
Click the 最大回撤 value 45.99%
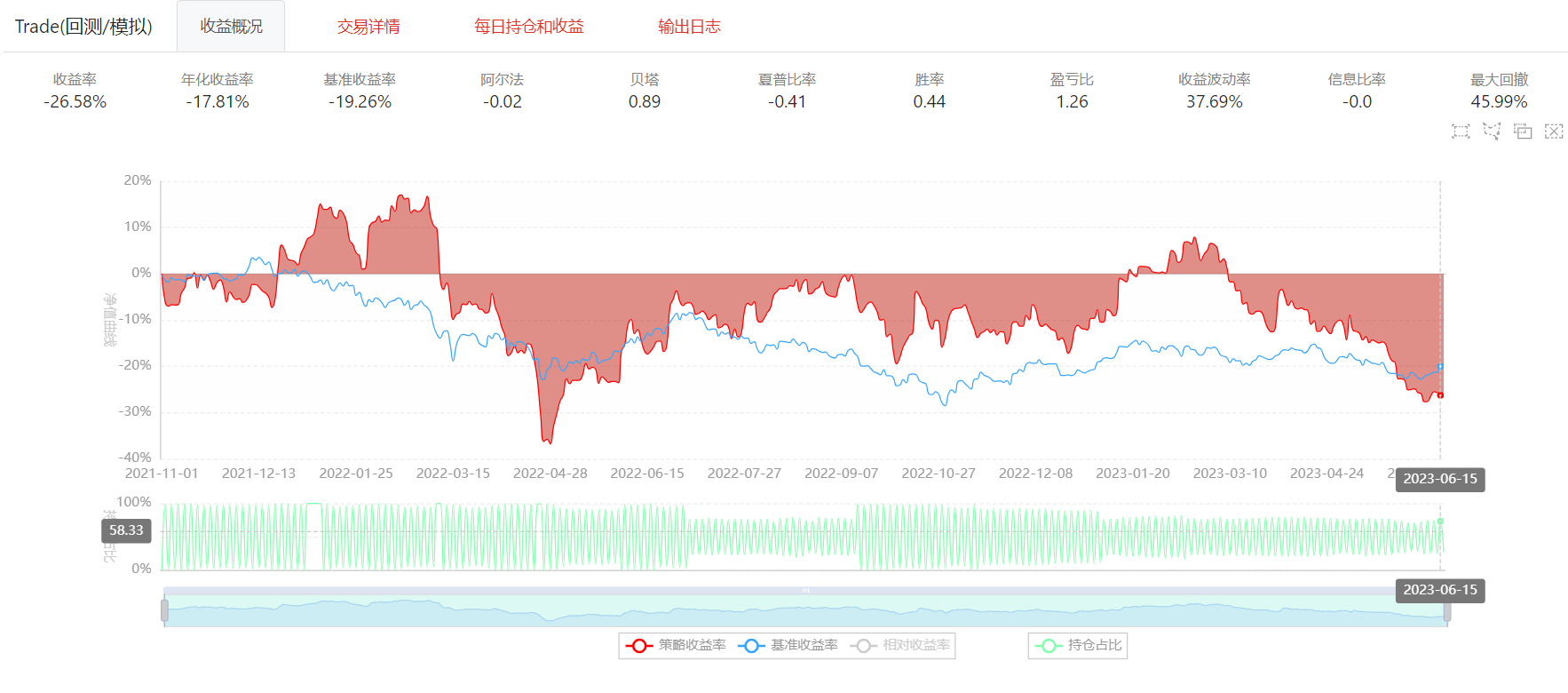[x=1500, y=102]
